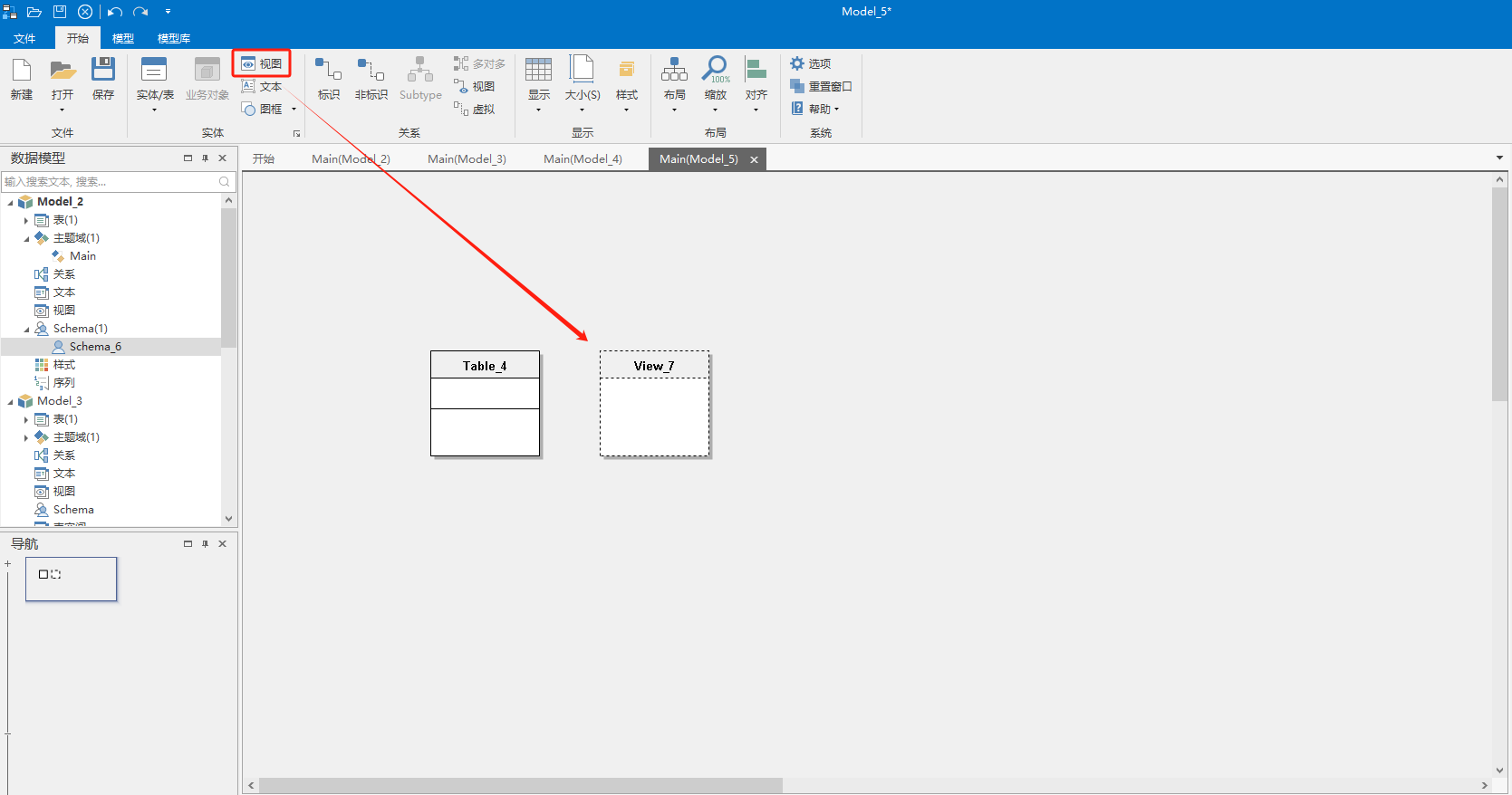Viewport: 1512px width, 795px height.
Task: Open 选项 options gear
Action: (x=811, y=63)
